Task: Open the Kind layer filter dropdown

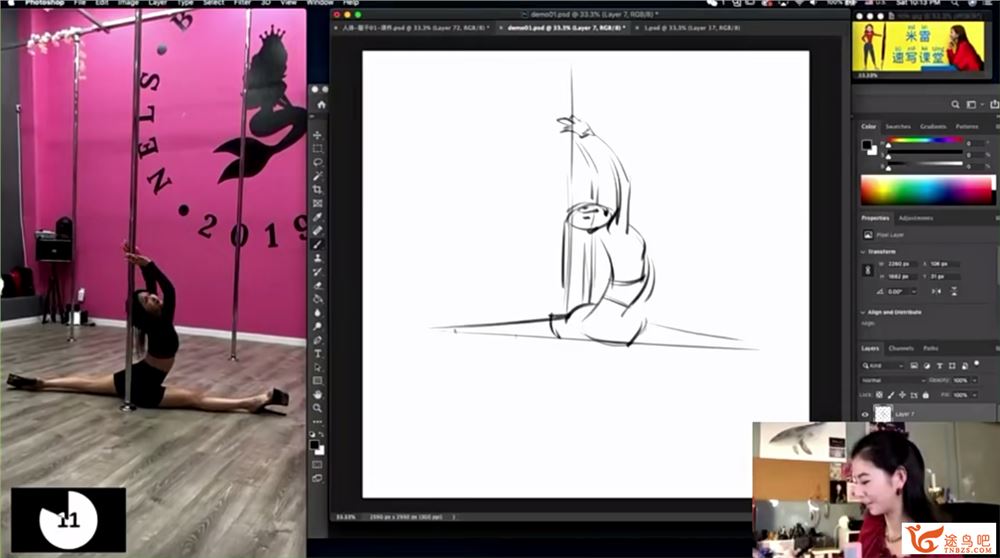Action: tap(885, 366)
